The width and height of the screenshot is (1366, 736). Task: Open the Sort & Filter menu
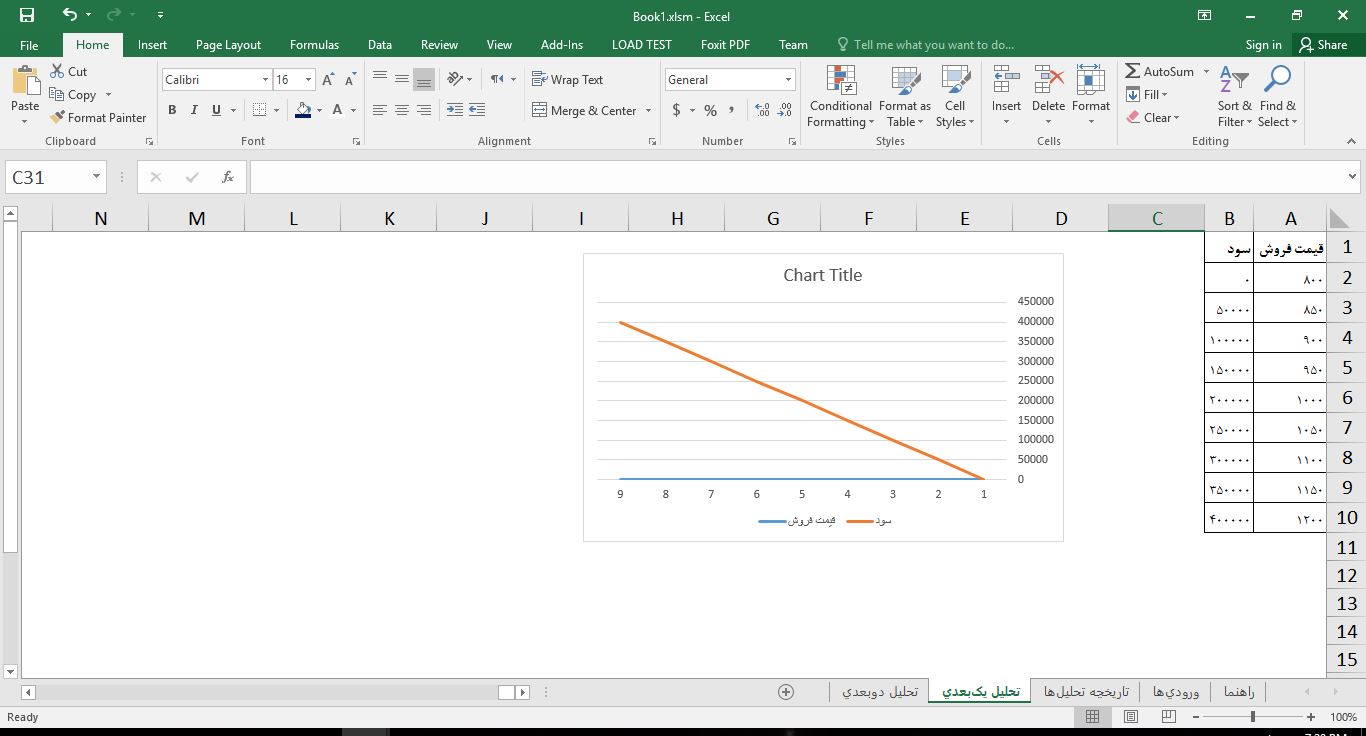point(1234,97)
